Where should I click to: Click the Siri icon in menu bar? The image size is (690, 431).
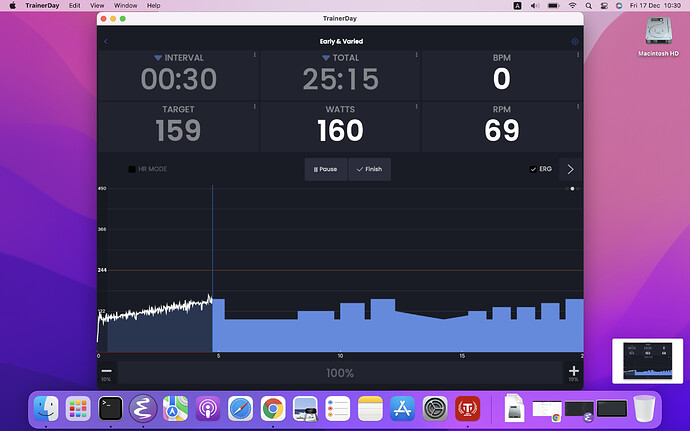pos(619,6)
